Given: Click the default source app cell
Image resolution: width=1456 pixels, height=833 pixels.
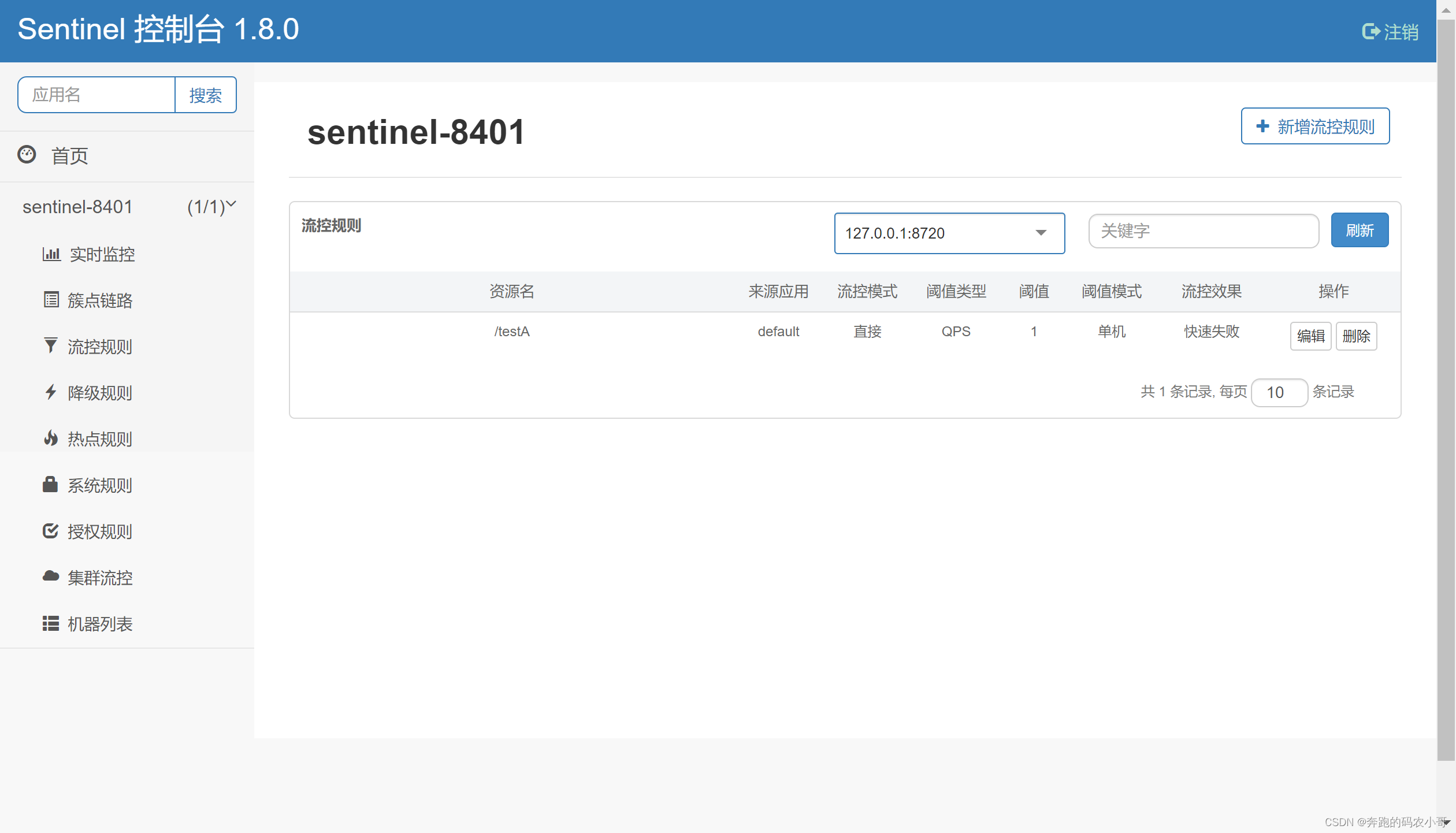Looking at the screenshot, I should 778,332.
